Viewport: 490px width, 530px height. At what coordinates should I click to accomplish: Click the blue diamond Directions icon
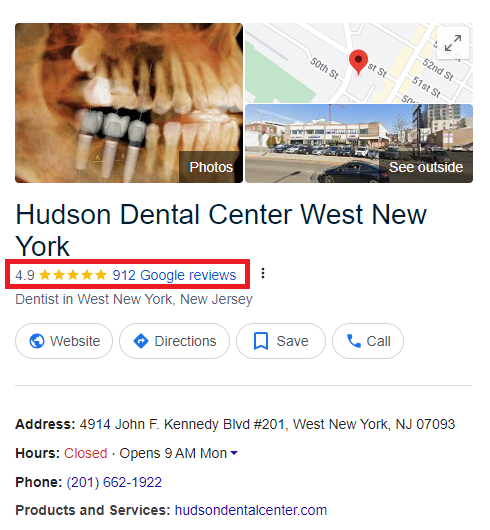141,341
